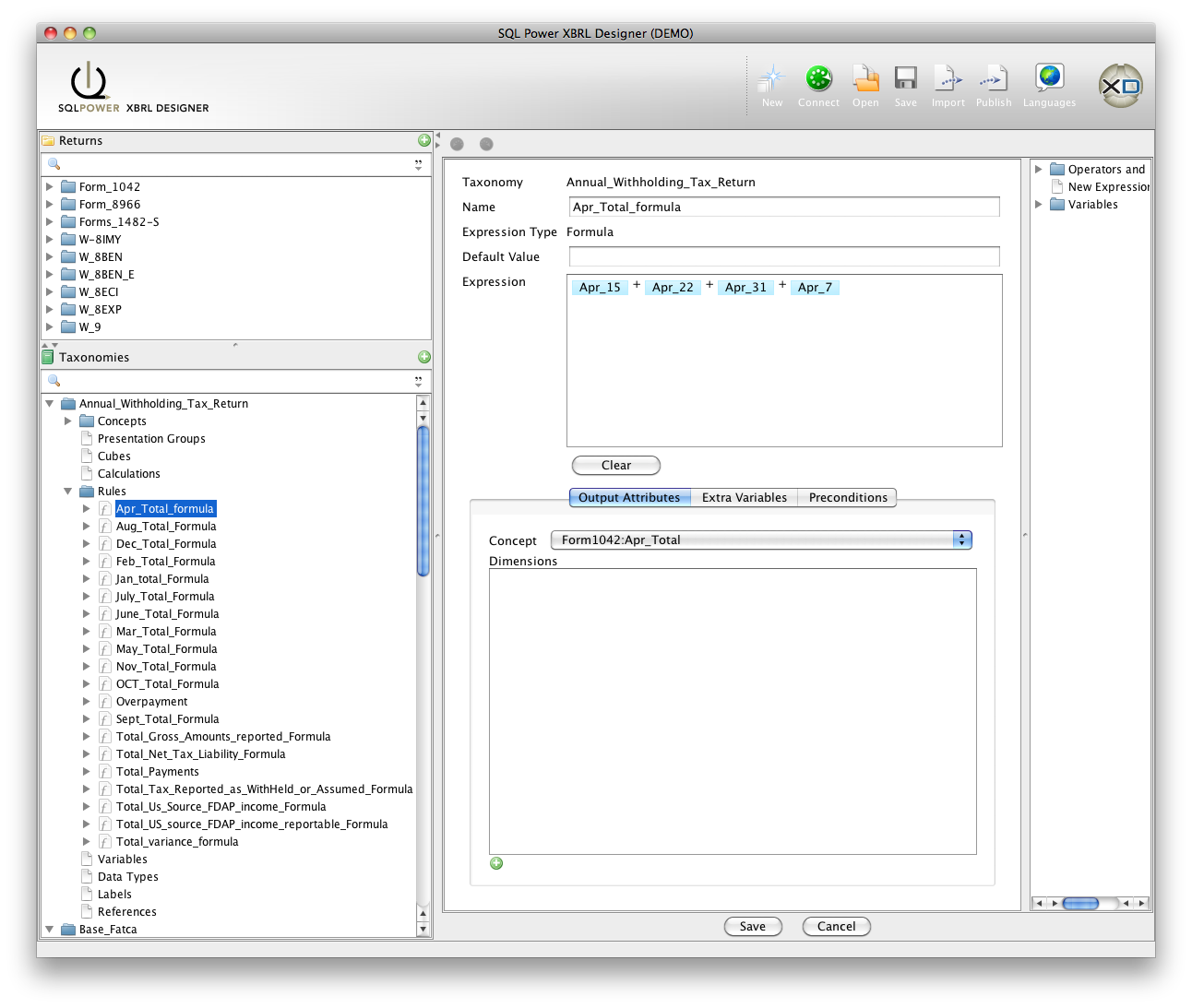The image size is (1192, 1008).
Task: Click the Cancel button
Action: (x=836, y=926)
